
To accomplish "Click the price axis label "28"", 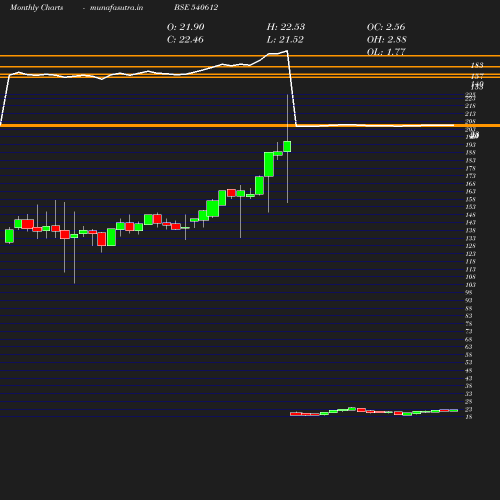I will tap(469, 401).
